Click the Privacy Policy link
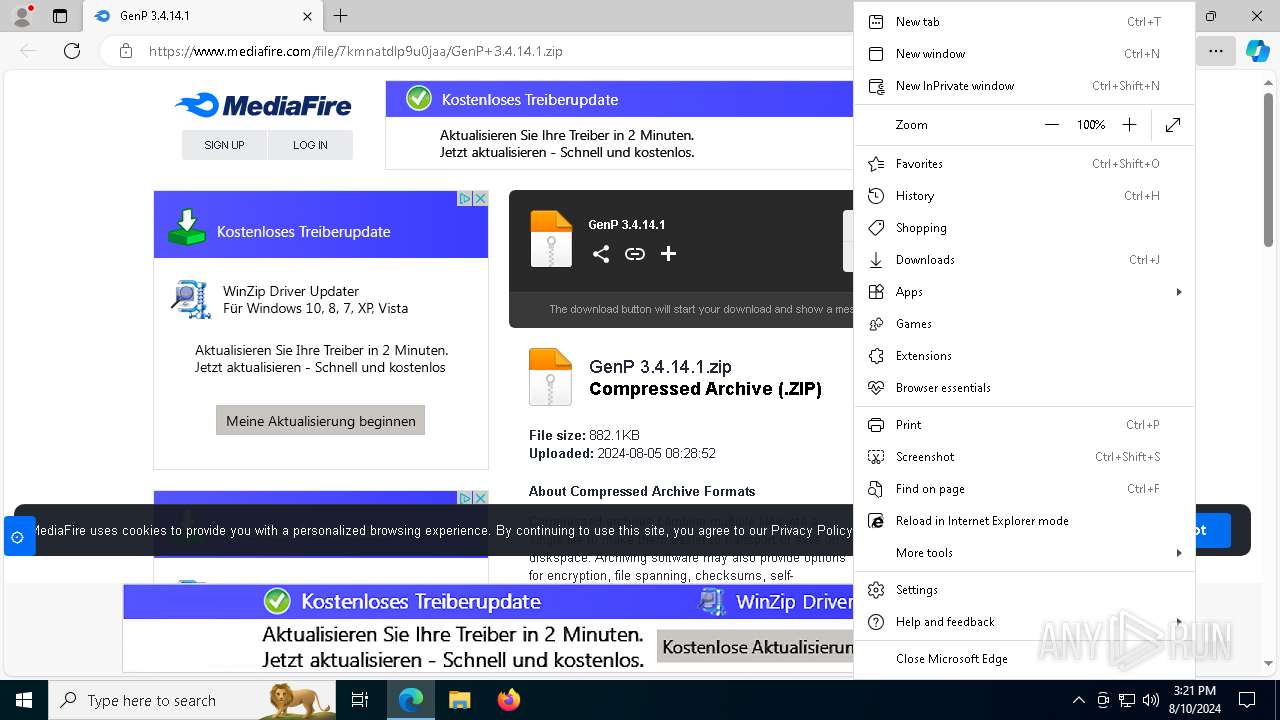Viewport: 1280px width, 720px height. coord(811,530)
